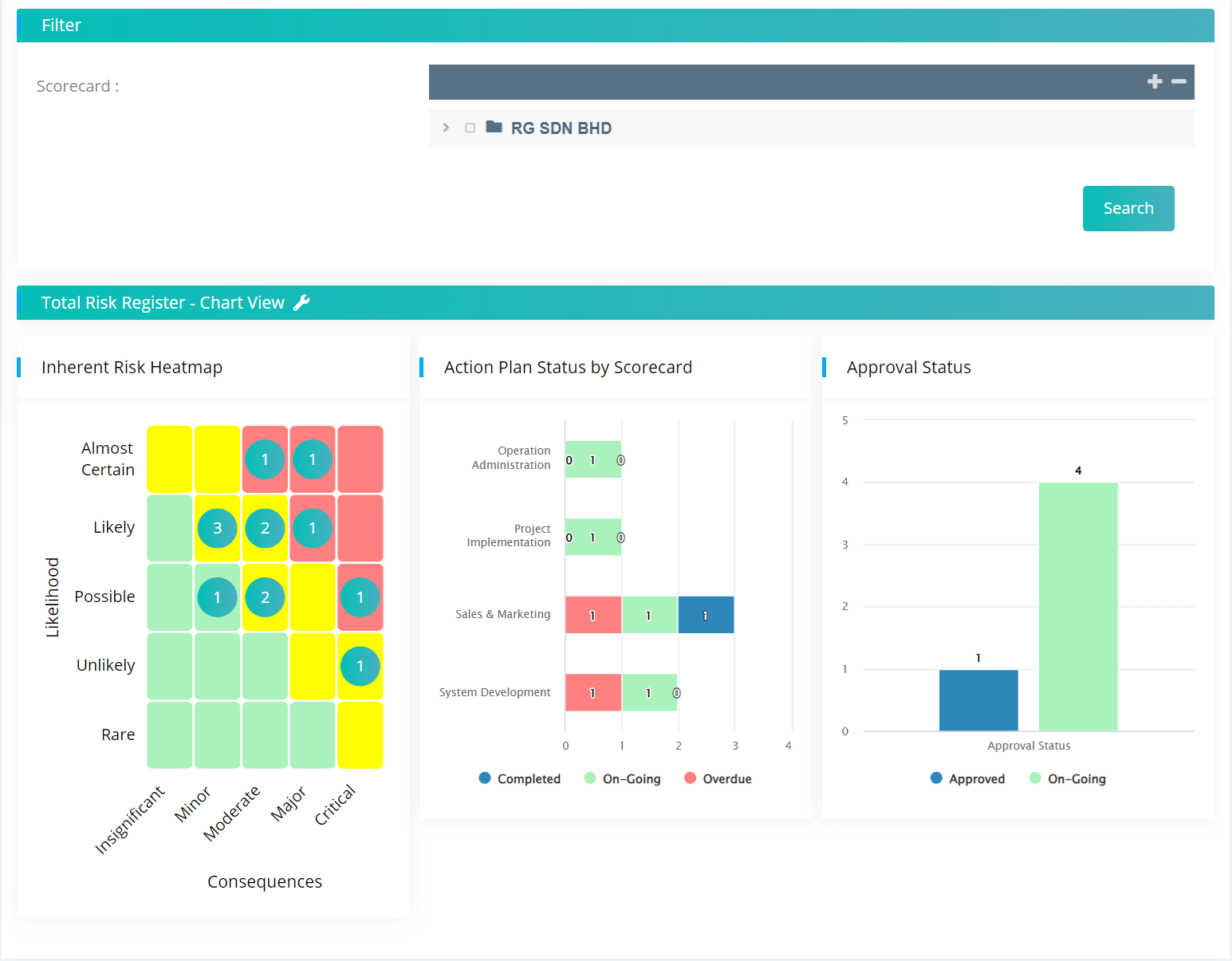The width and height of the screenshot is (1232, 961).
Task: Select the RG SDN BHD tree label
Action: 561,128
